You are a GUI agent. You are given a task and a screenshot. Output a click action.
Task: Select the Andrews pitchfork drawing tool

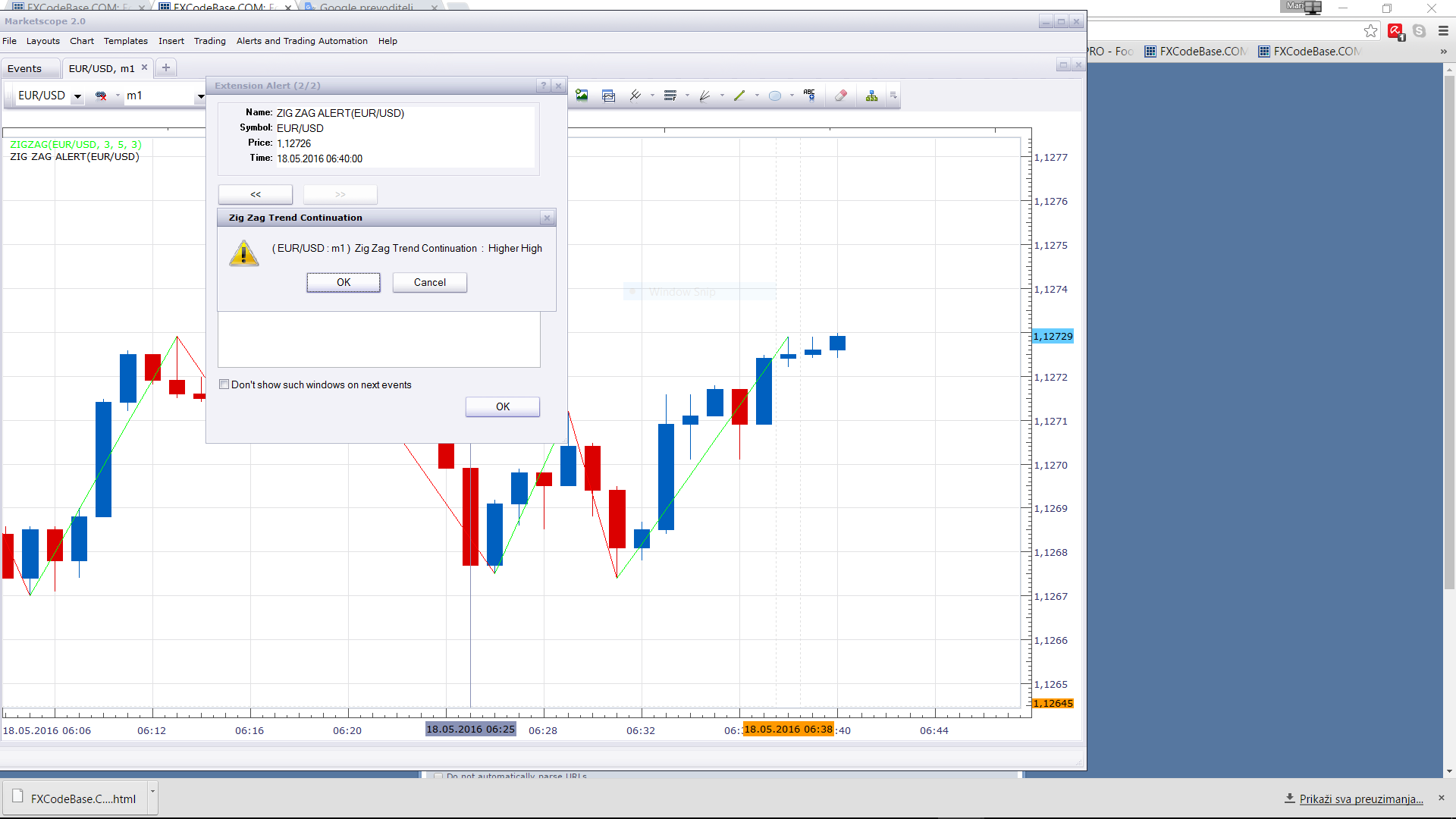[x=635, y=96]
